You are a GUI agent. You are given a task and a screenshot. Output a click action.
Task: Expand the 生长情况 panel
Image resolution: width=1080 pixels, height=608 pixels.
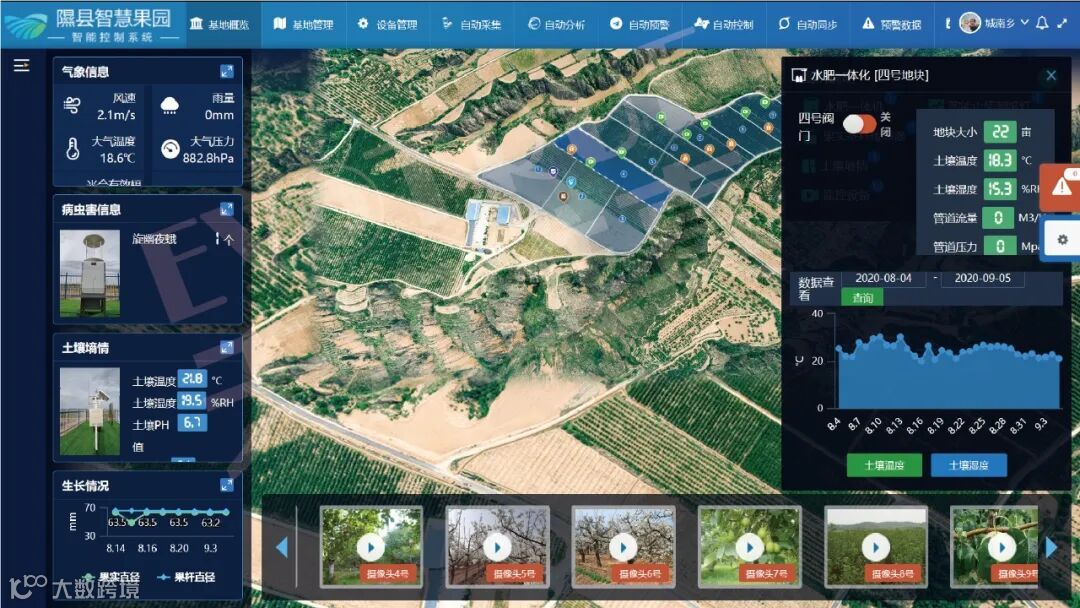(227, 485)
